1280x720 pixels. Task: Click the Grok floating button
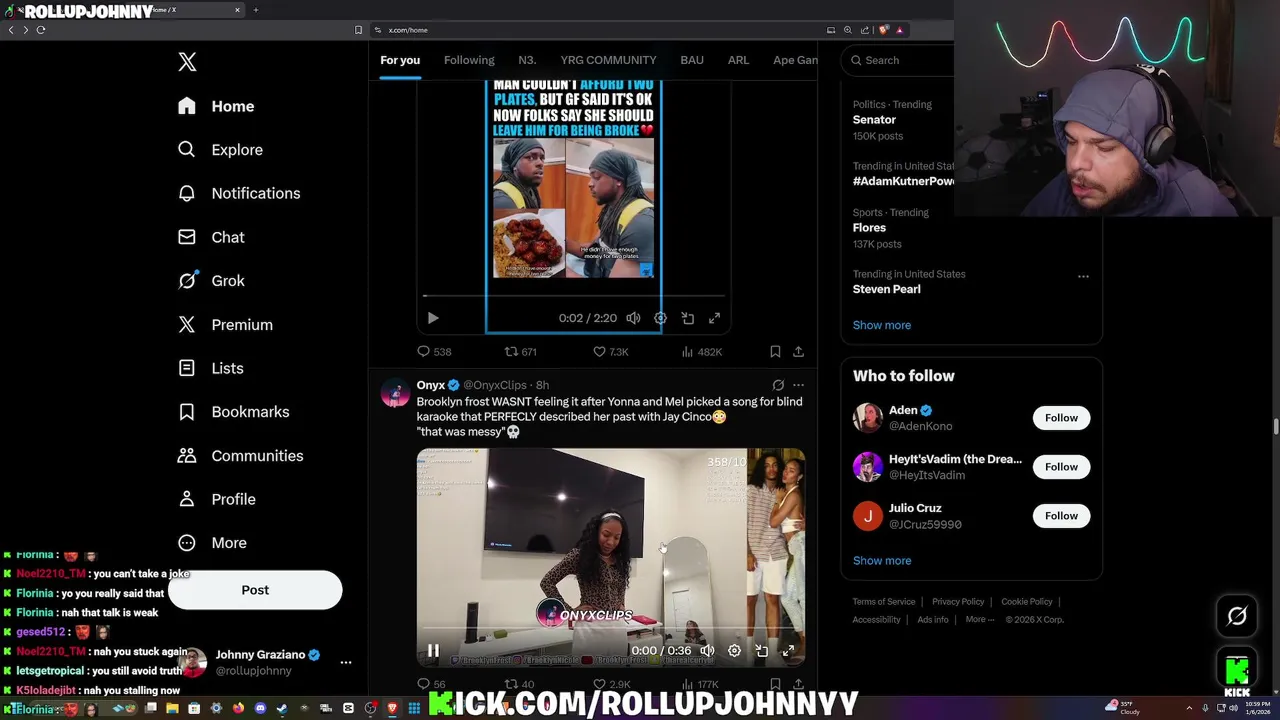tap(1237, 616)
